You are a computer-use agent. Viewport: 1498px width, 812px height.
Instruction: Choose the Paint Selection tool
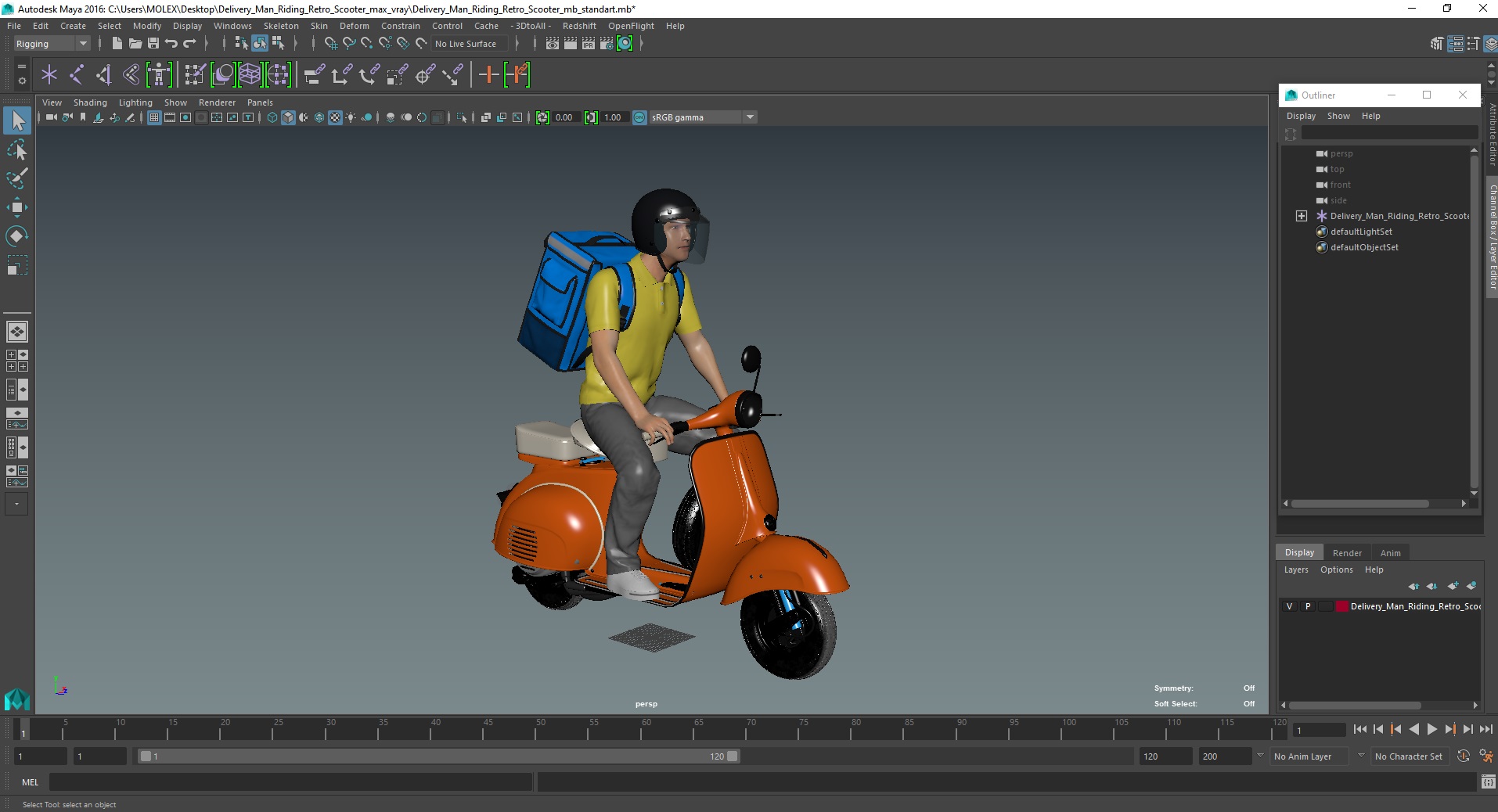(x=17, y=178)
